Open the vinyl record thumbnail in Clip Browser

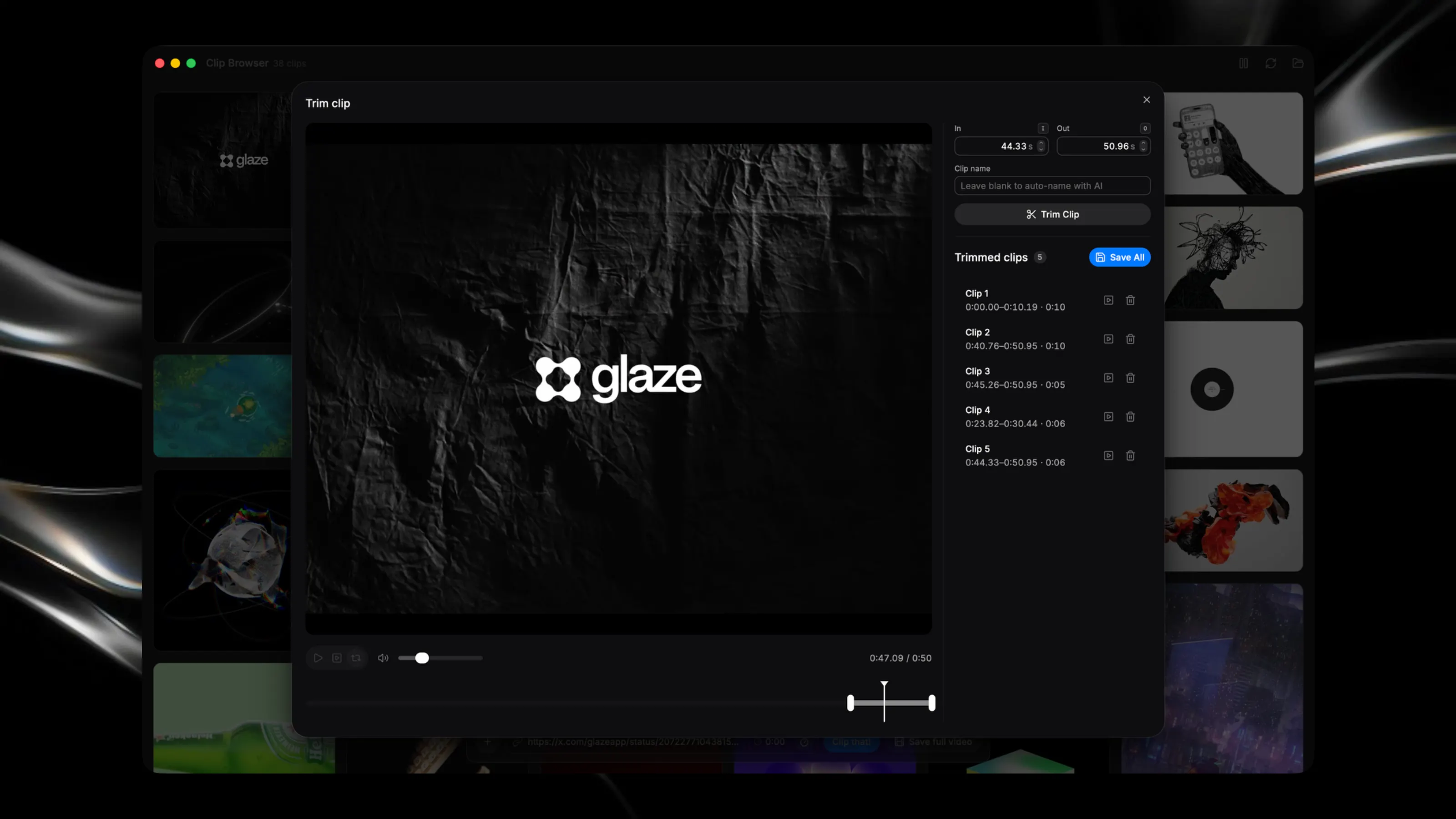(1234, 389)
